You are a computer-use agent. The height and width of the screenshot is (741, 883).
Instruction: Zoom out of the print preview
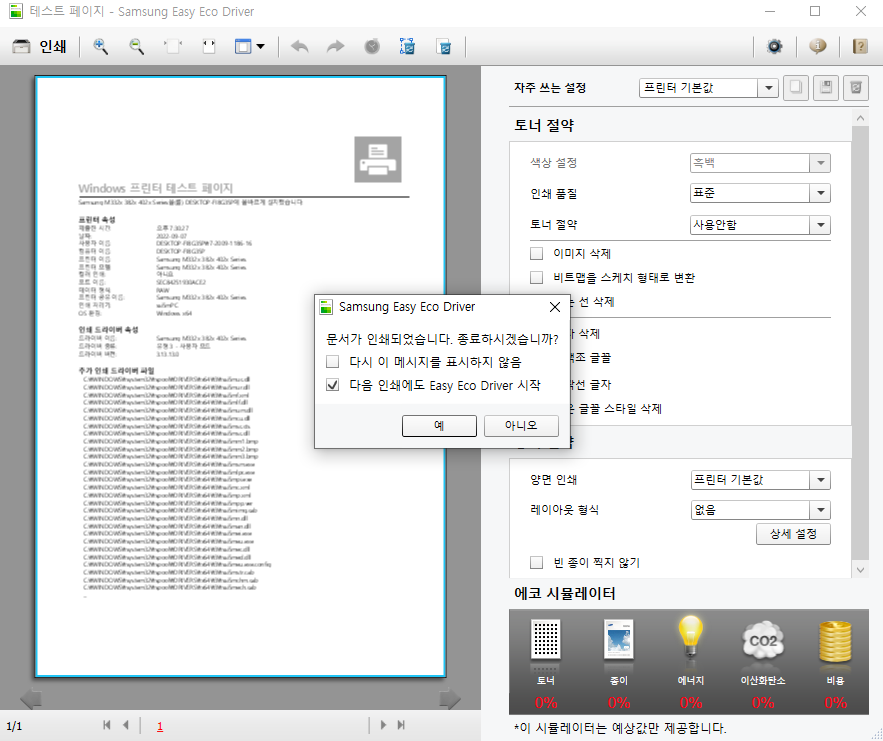coord(136,47)
